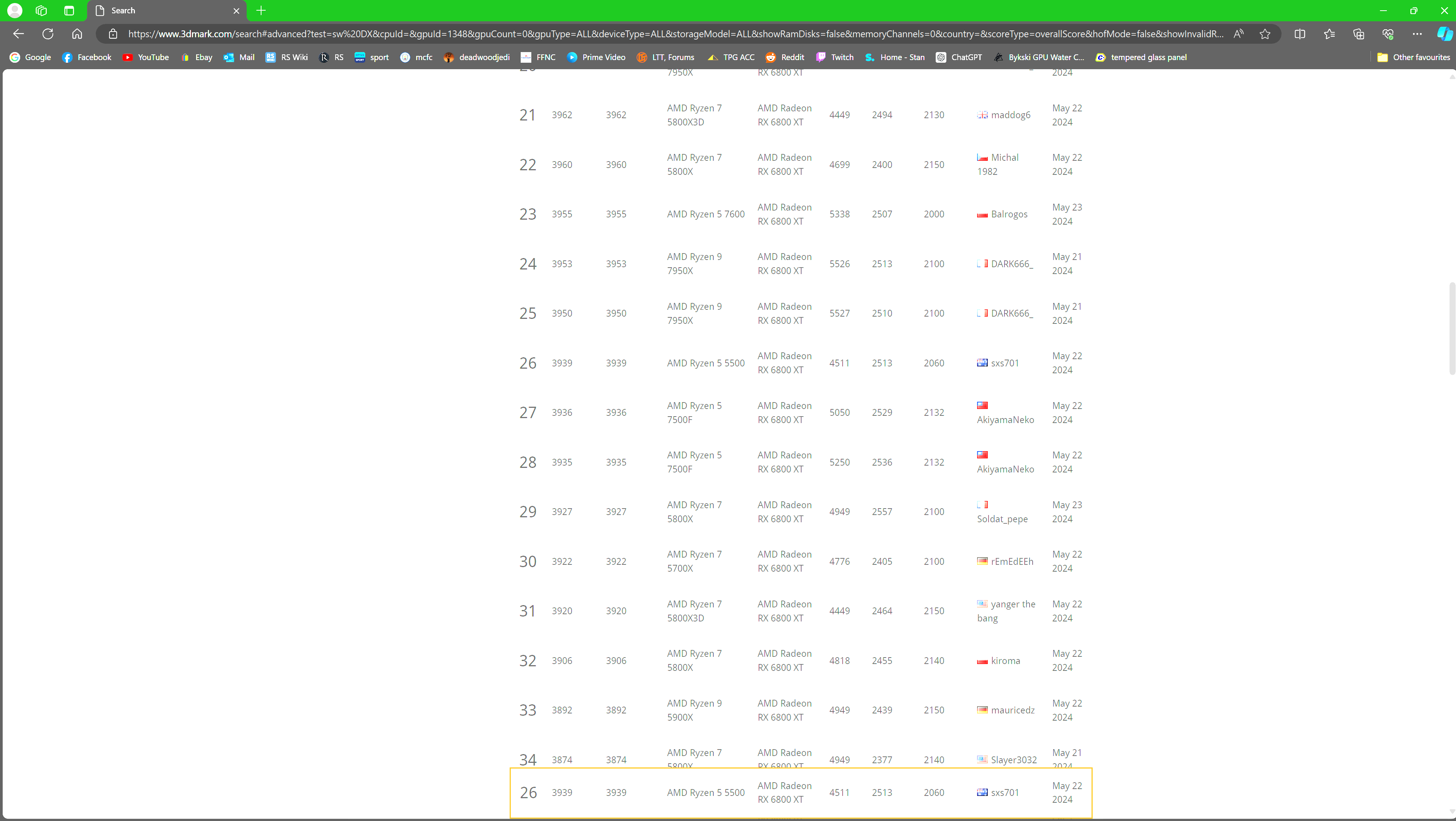Open the RS Wiki bookmark
Screen dimensions: 1456x821
pyautogui.click(x=287, y=57)
